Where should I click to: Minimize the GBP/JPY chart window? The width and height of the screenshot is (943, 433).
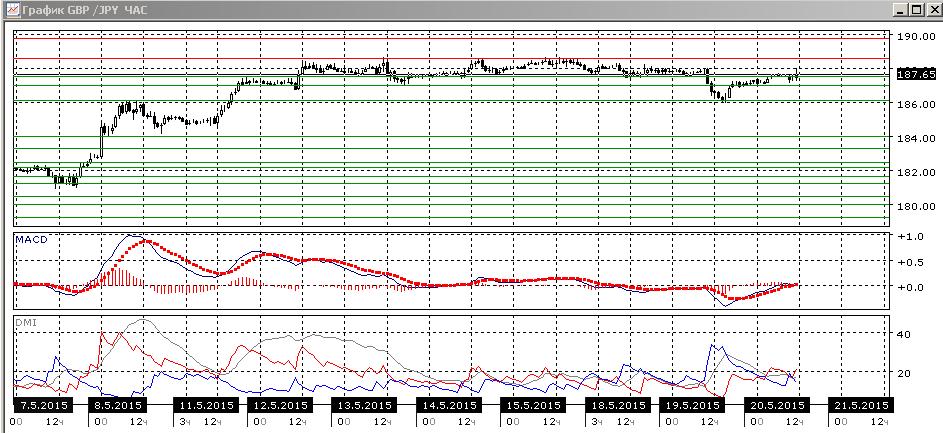(899, 10)
